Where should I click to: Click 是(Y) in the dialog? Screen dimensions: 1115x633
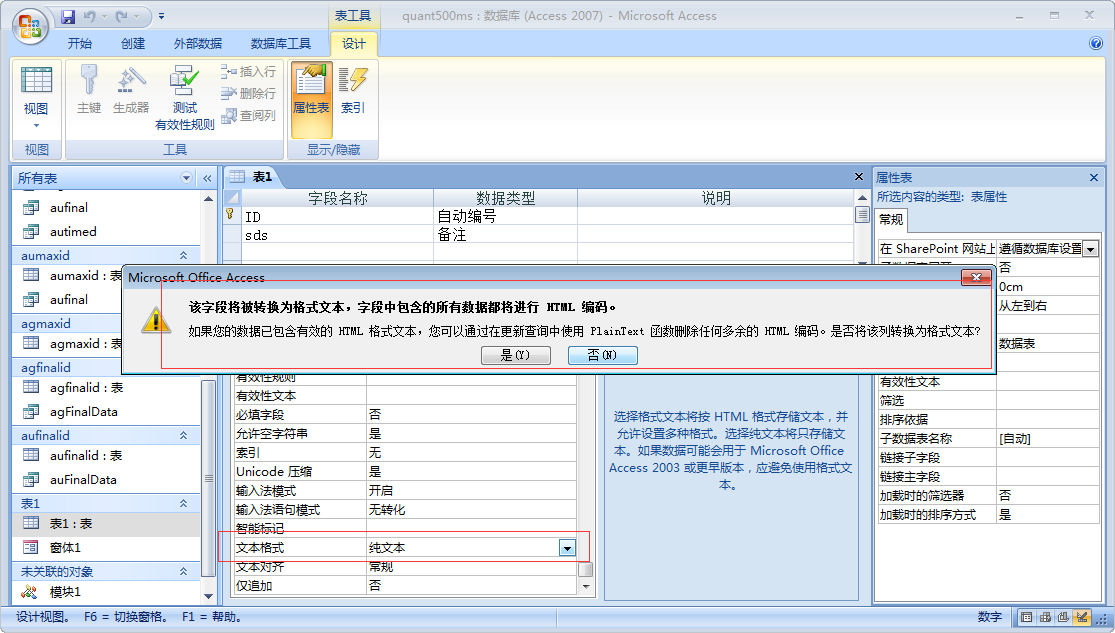pos(516,355)
